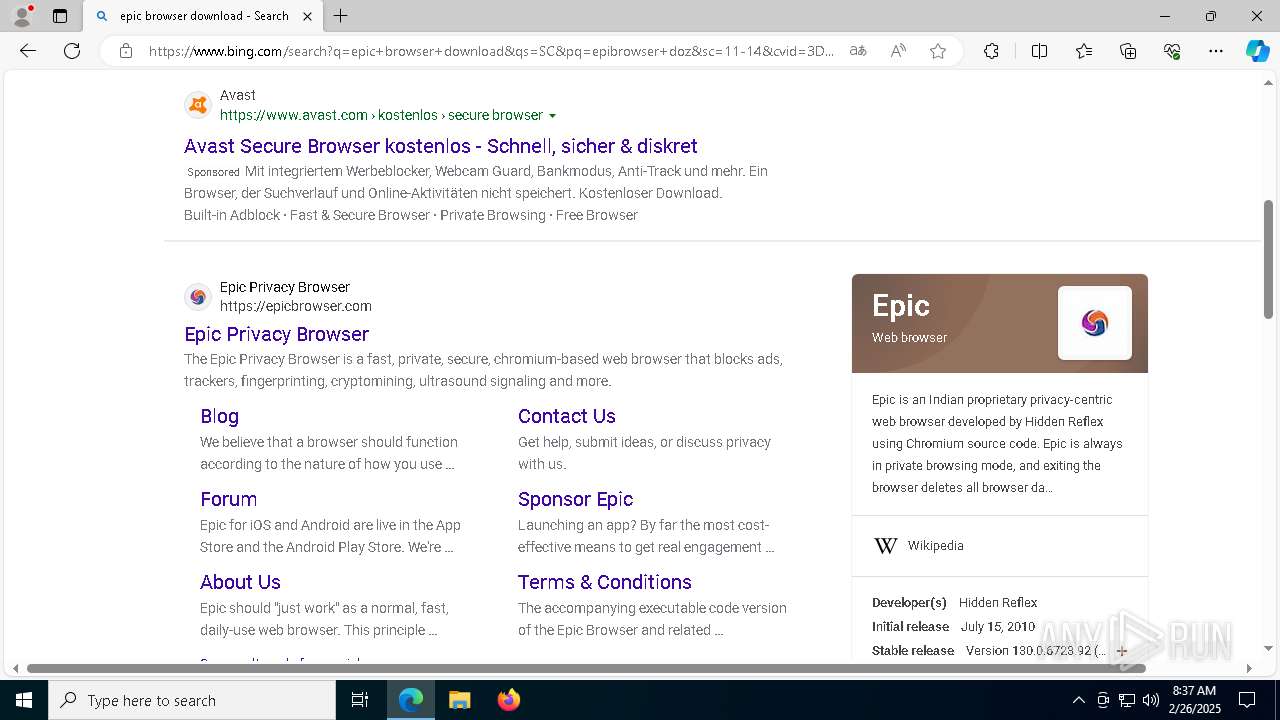The image size is (1280, 720).
Task: Open the network status icon
Action: 1126,700
